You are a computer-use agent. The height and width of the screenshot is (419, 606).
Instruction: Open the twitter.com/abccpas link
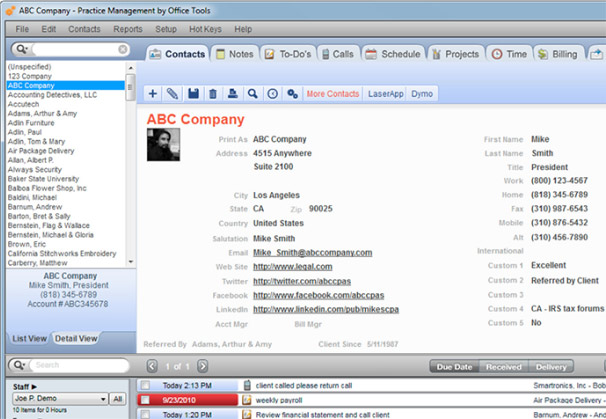(302, 281)
